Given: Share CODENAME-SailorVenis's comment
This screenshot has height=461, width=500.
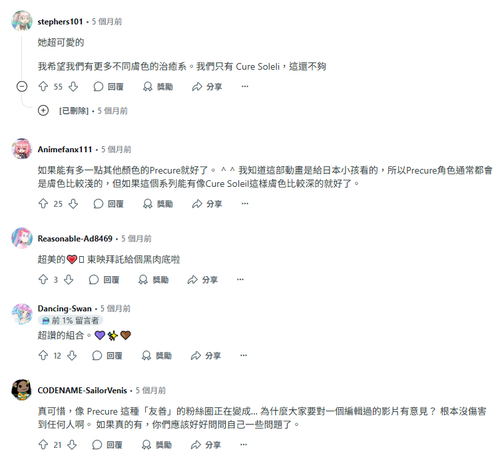Looking at the screenshot, I should [x=206, y=445].
